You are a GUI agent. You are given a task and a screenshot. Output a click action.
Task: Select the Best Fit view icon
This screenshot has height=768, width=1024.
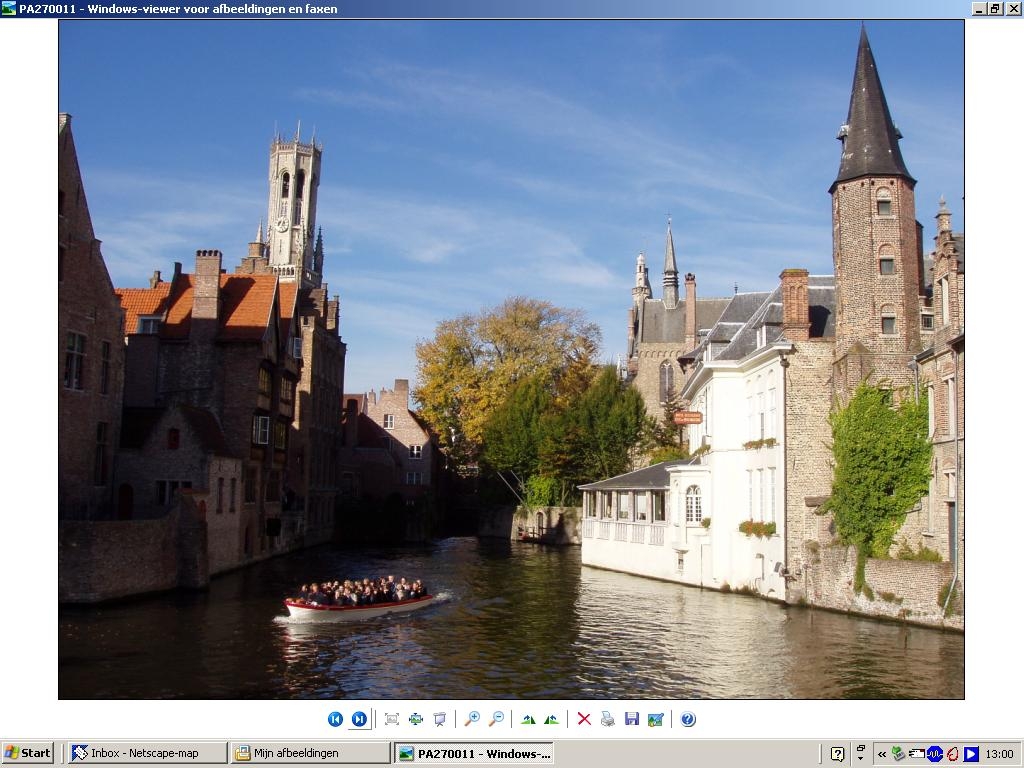click(392, 719)
